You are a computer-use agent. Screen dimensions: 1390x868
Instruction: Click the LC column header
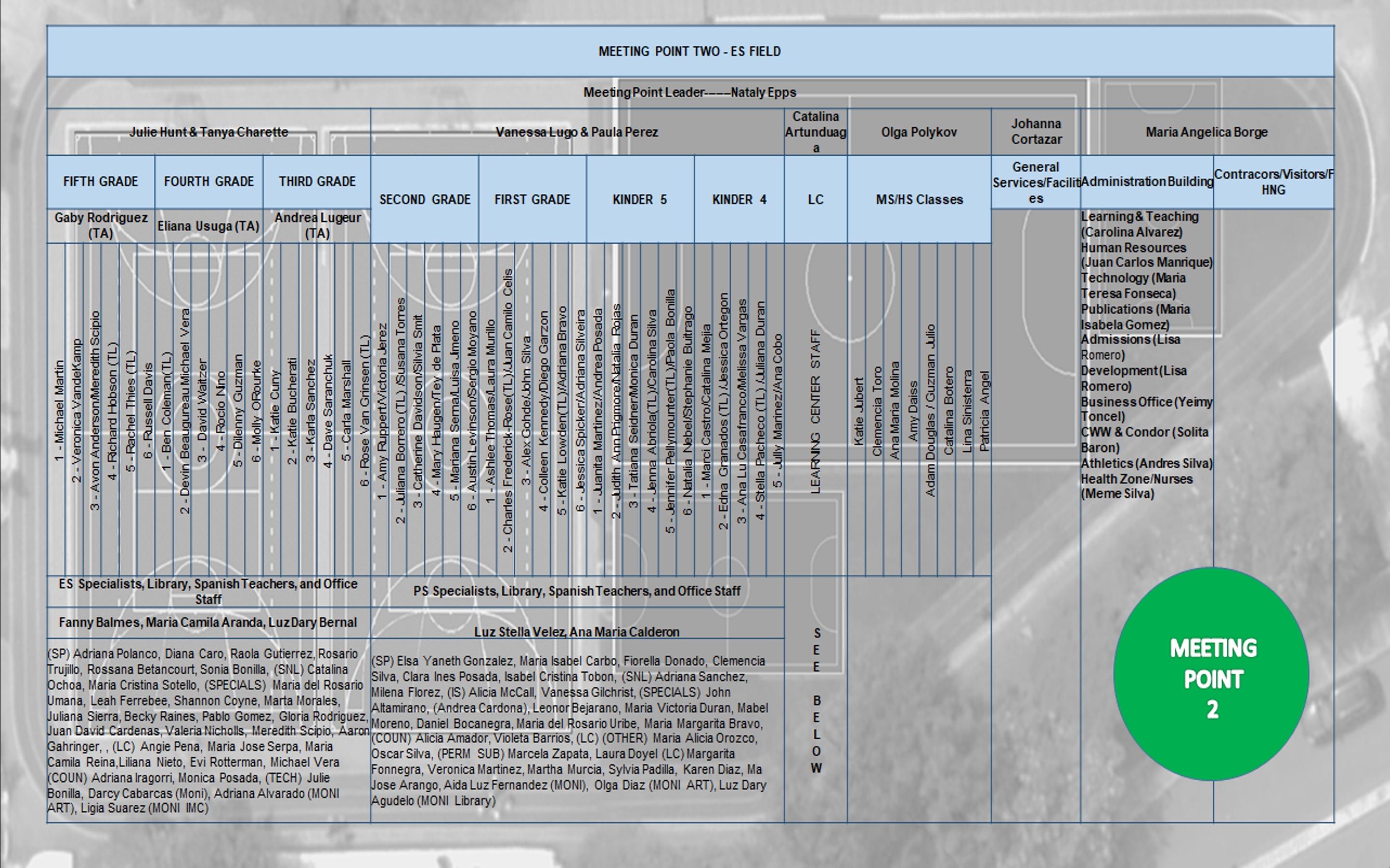816,199
